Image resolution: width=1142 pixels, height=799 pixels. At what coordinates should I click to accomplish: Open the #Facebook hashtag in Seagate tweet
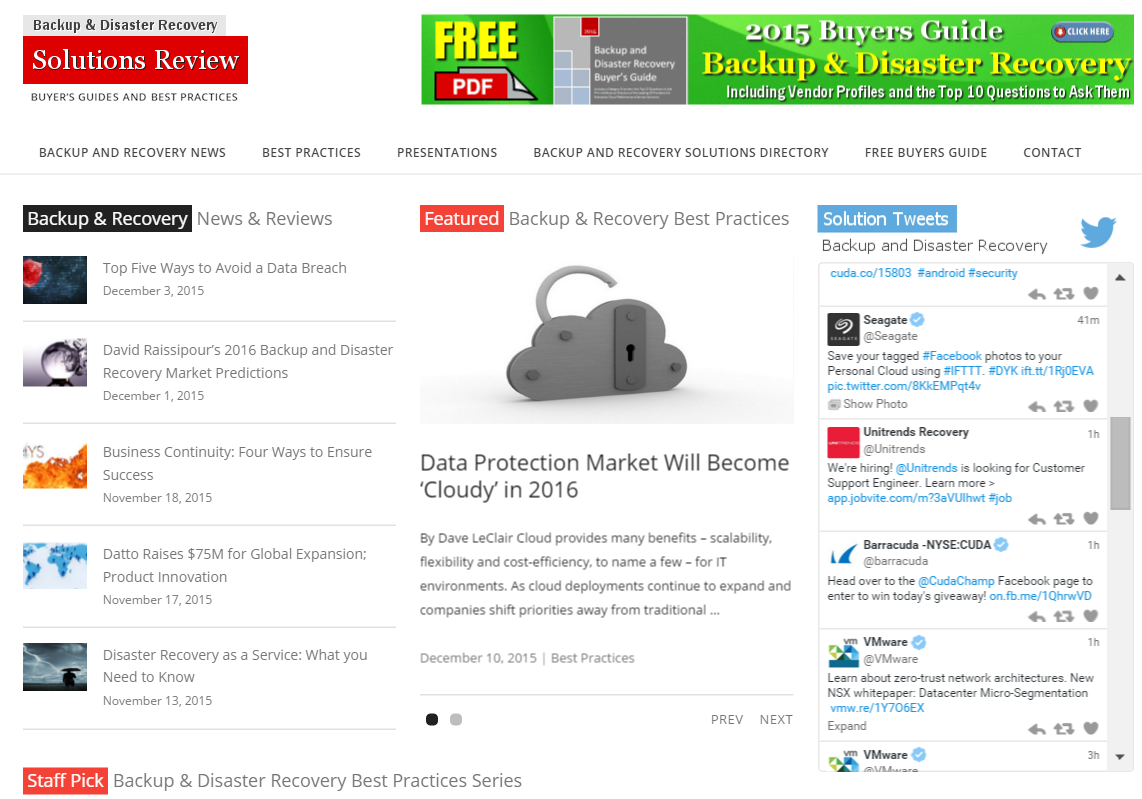tap(951, 356)
